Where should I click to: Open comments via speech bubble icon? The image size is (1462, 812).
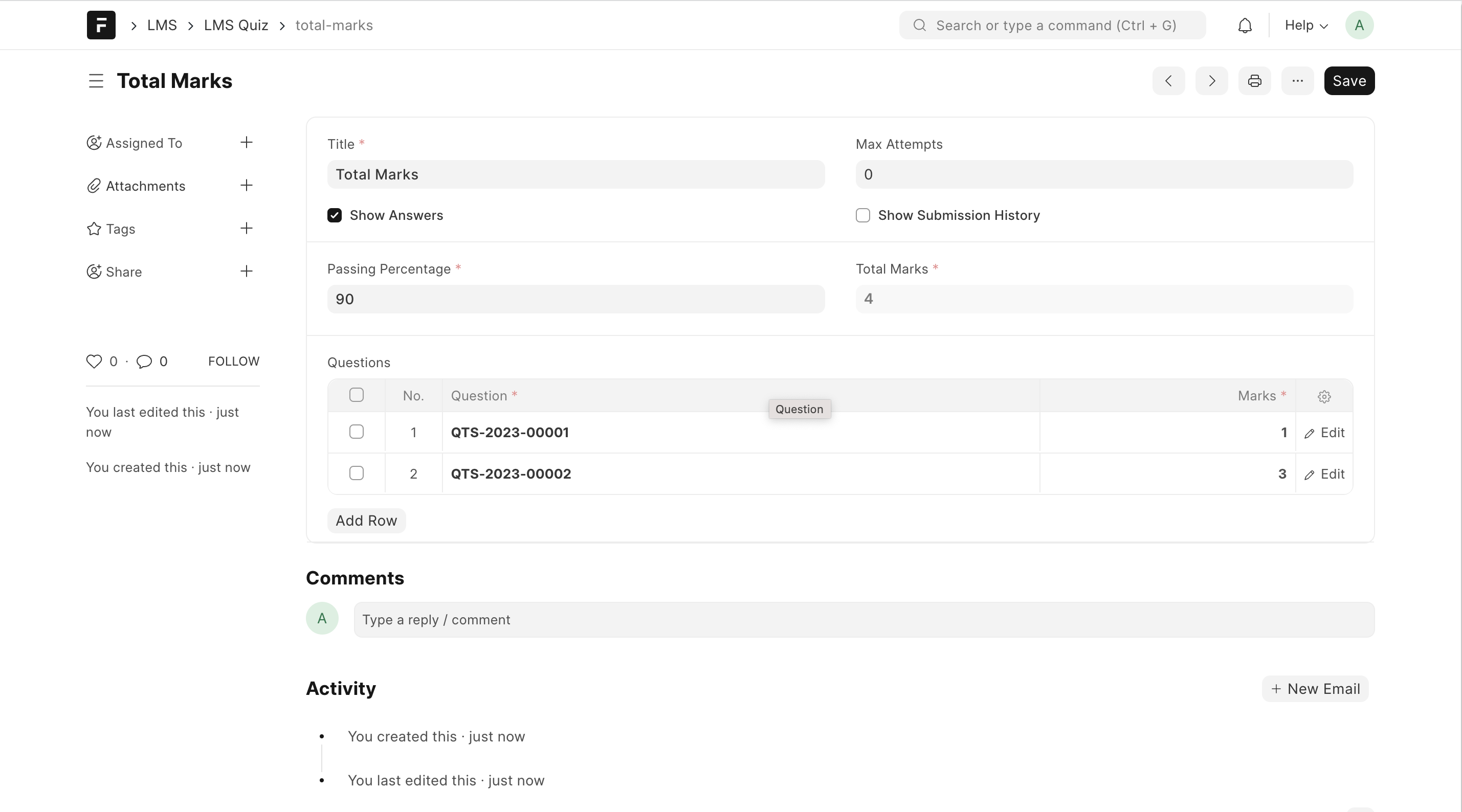144,362
